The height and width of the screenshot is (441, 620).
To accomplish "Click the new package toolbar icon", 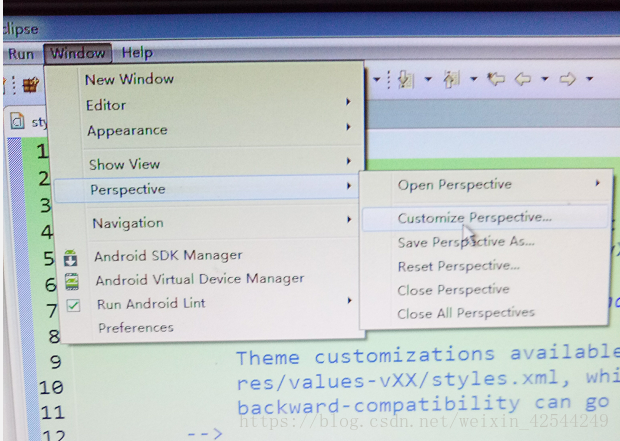I will tap(31, 84).
